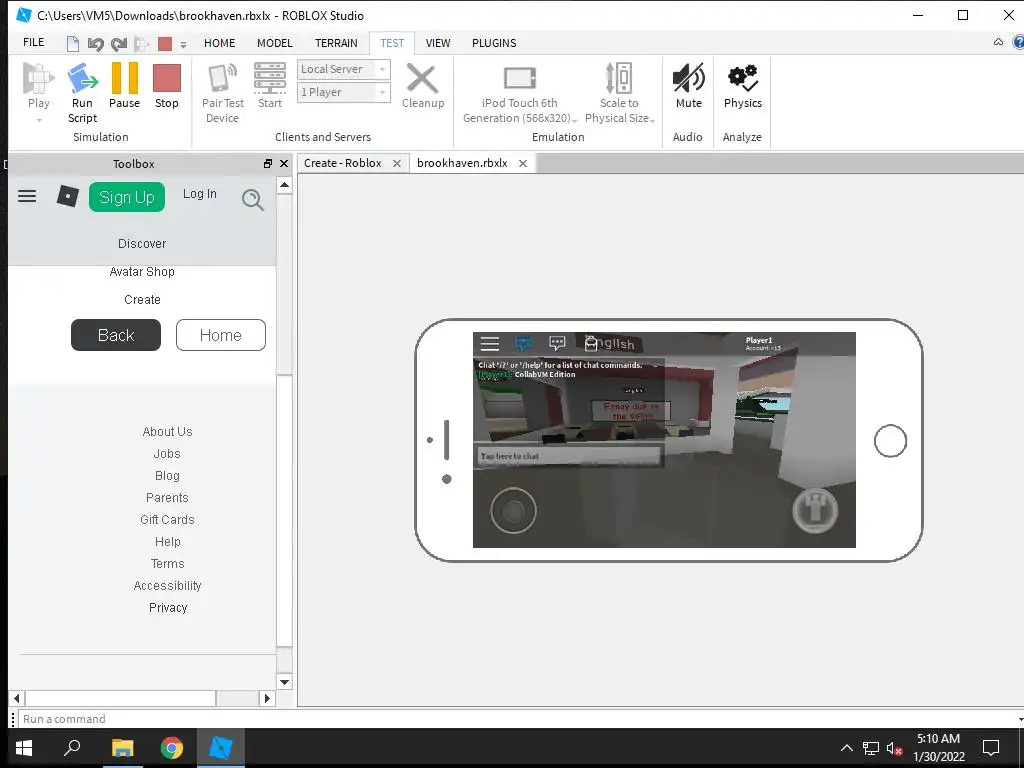
Task: Click the red stop square in quick access
Action: pos(165,44)
